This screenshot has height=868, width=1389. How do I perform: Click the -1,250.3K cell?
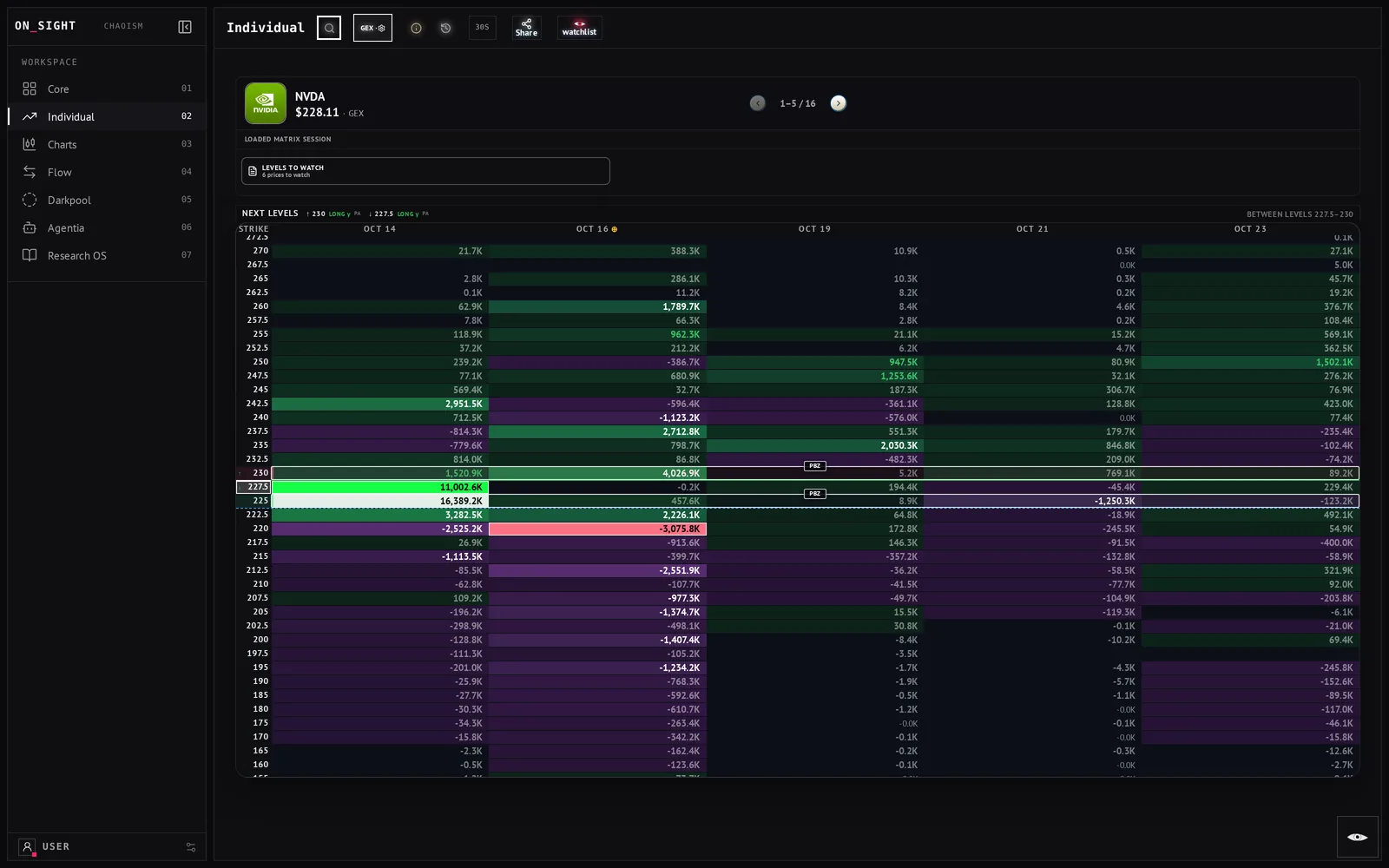tap(1033, 501)
